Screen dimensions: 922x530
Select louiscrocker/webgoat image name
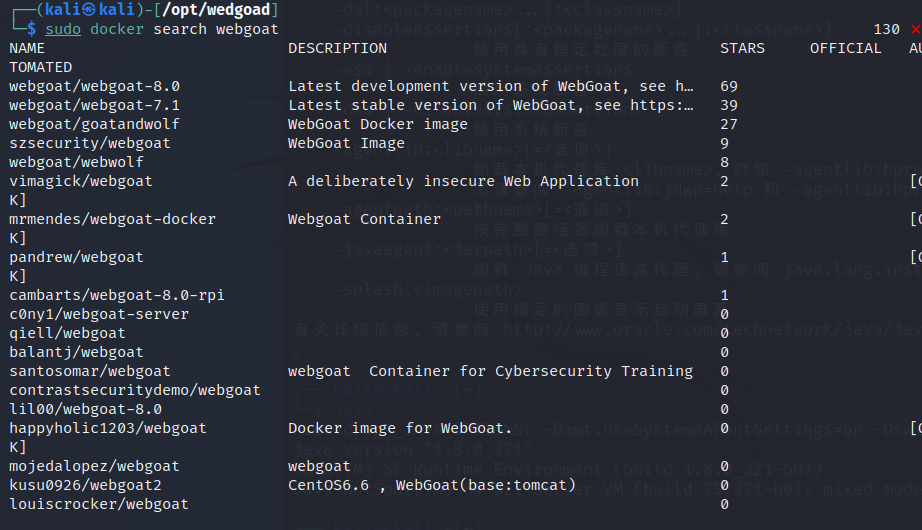pyautogui.click(x=99, y=504)
